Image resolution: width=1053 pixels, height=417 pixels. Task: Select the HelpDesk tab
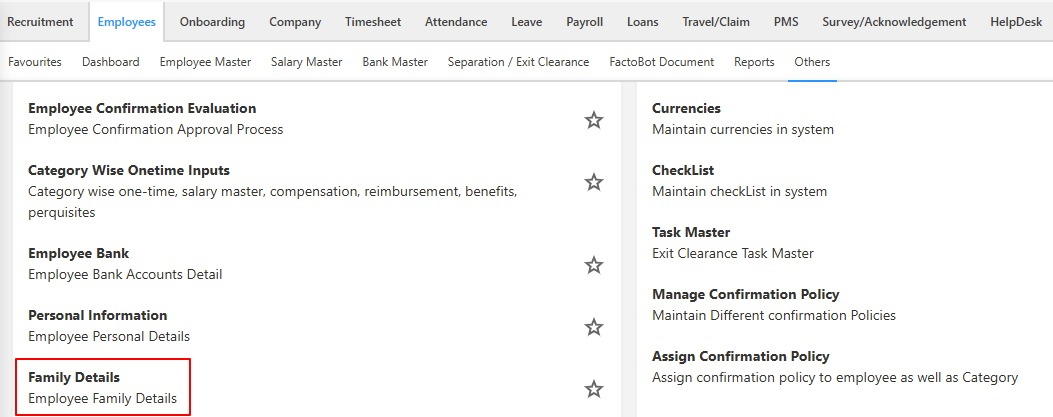pyautogui.click(x=1017, y=22)
